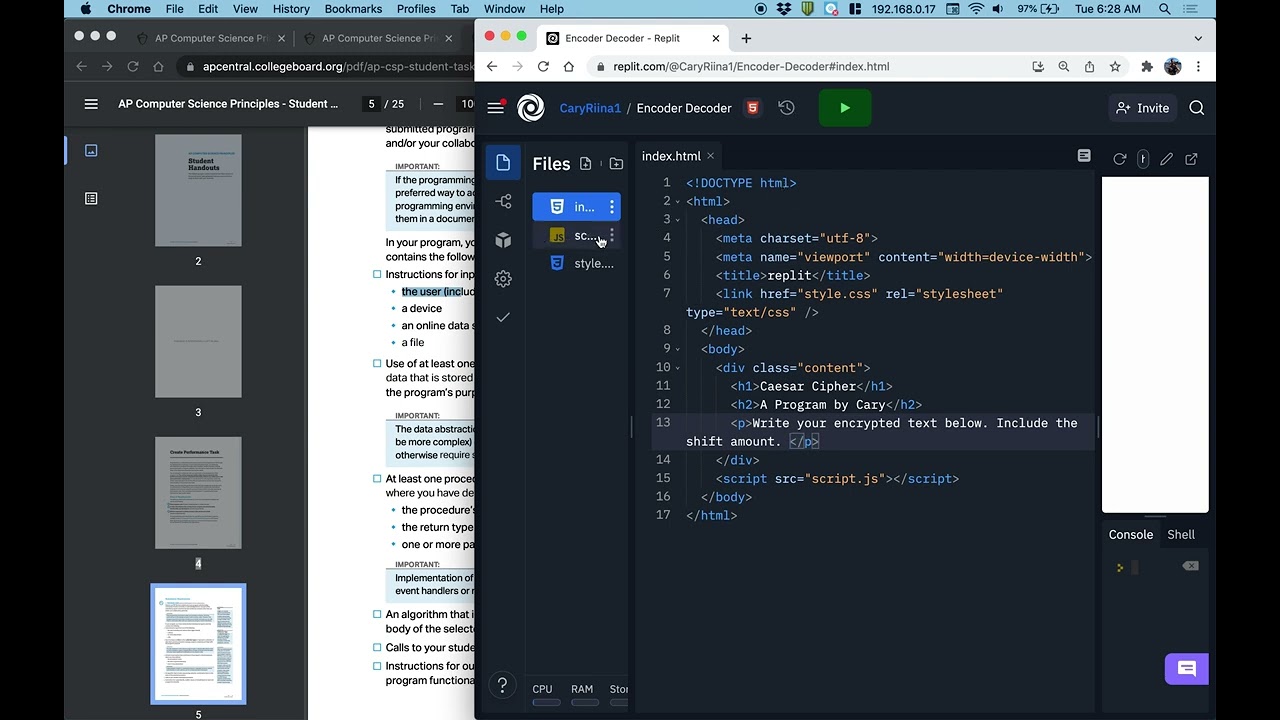Image resolution: width=1280 pixels, height=720 pixels.
Task: Open index.html file options menu
Action: click(612, 207)
